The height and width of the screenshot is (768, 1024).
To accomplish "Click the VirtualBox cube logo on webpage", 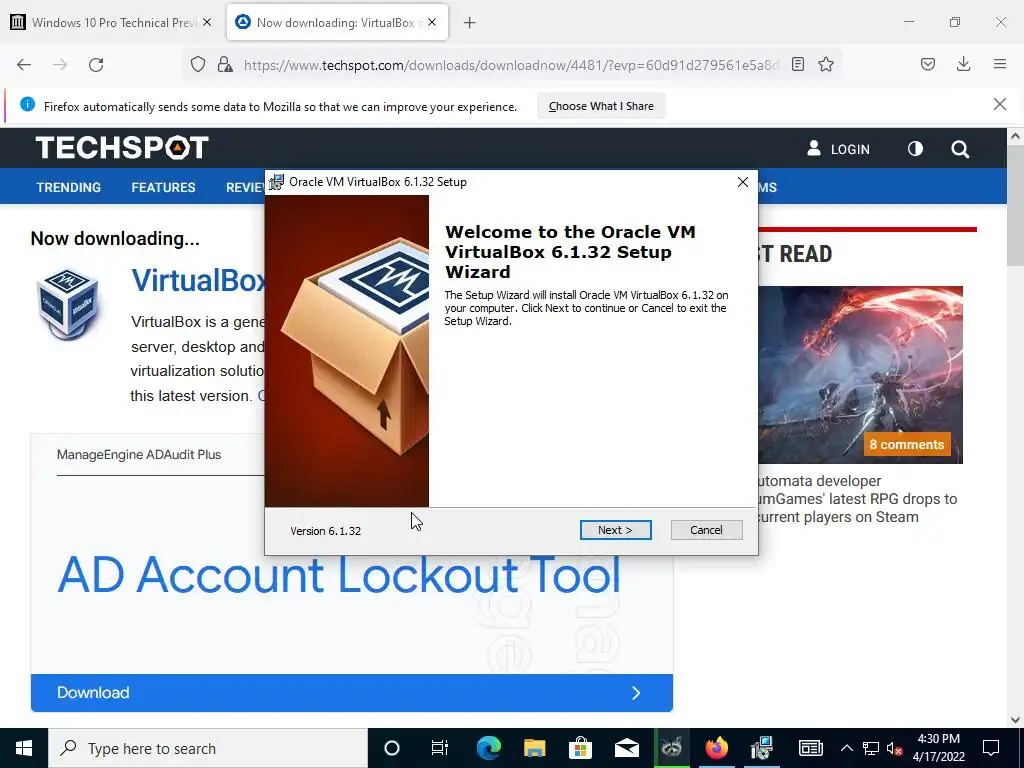I will (x=67, y=304).
